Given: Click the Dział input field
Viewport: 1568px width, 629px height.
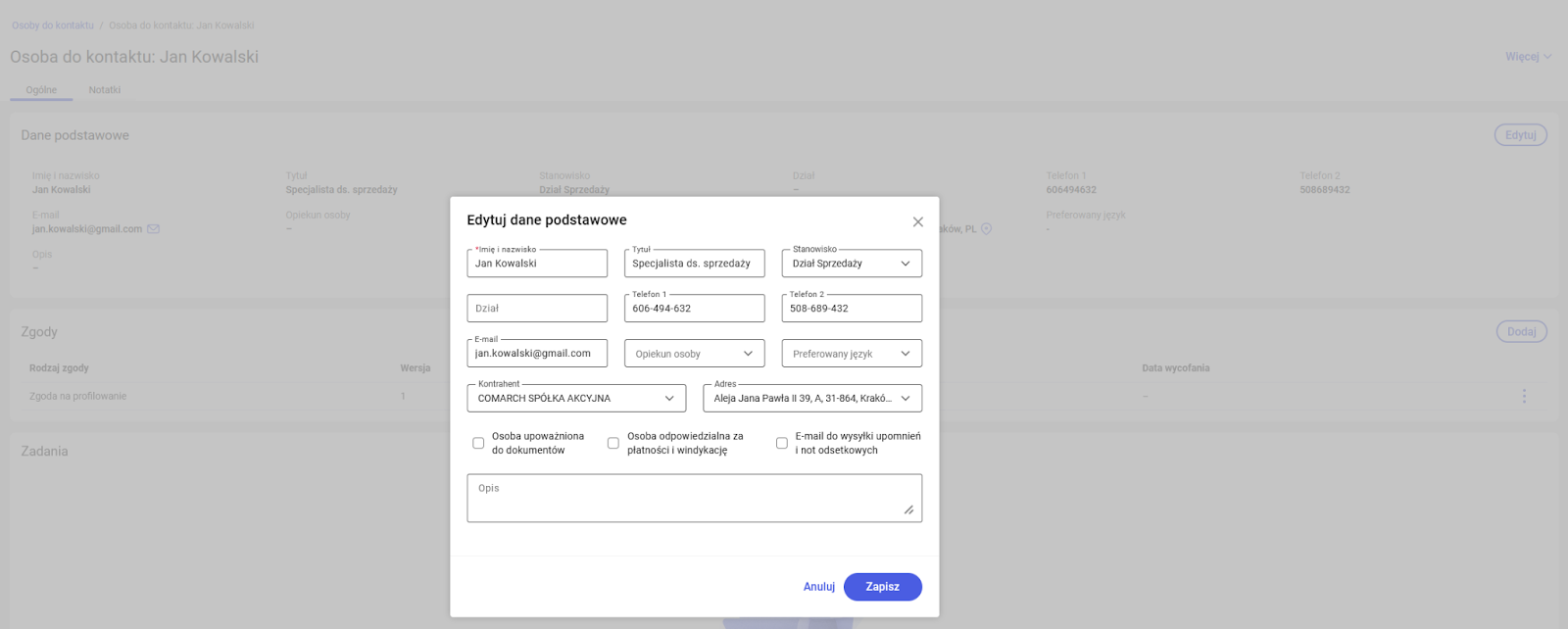Looking at the screenshot, I should click(537, 309).
